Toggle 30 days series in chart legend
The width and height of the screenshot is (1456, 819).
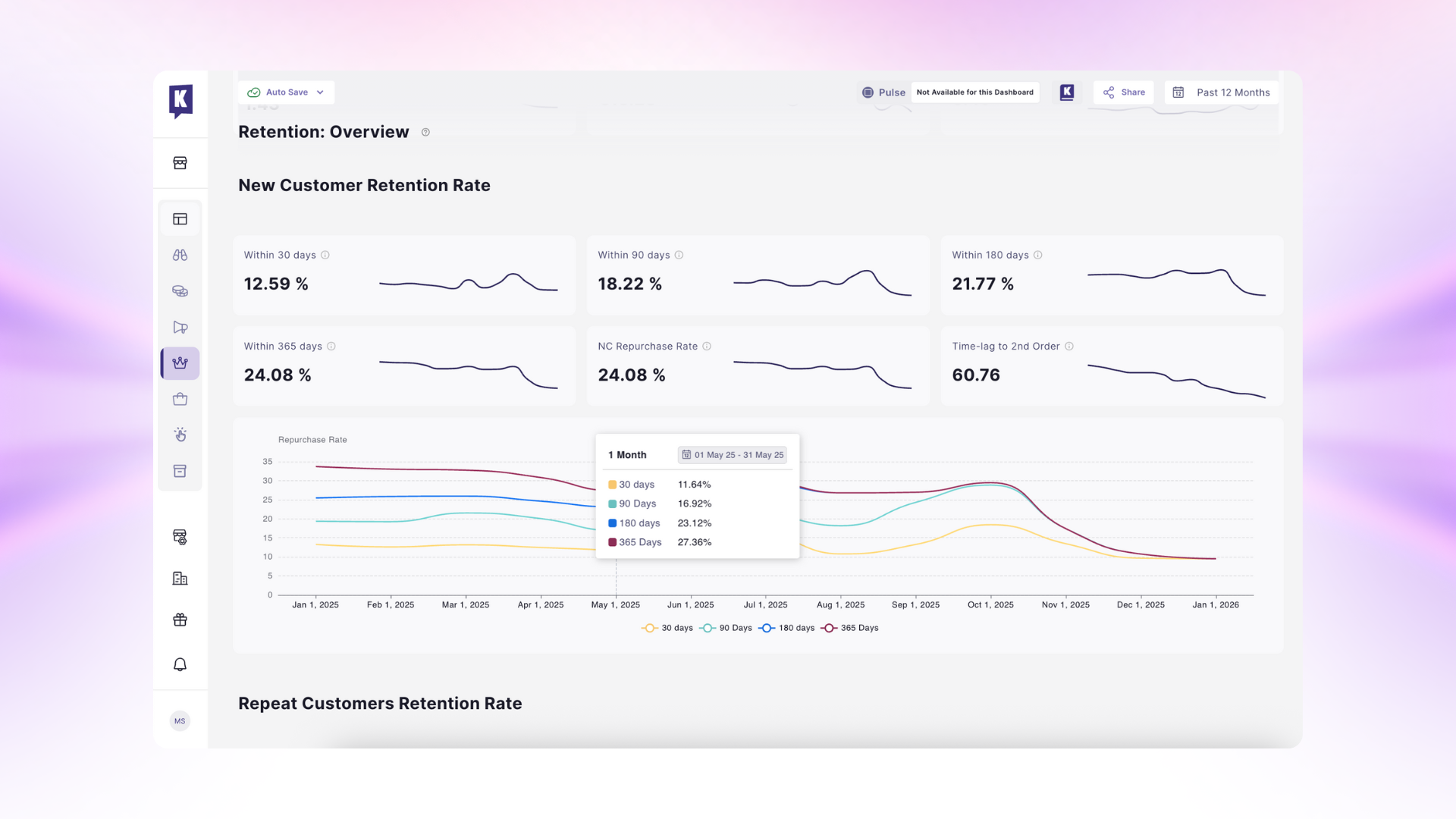667,628
